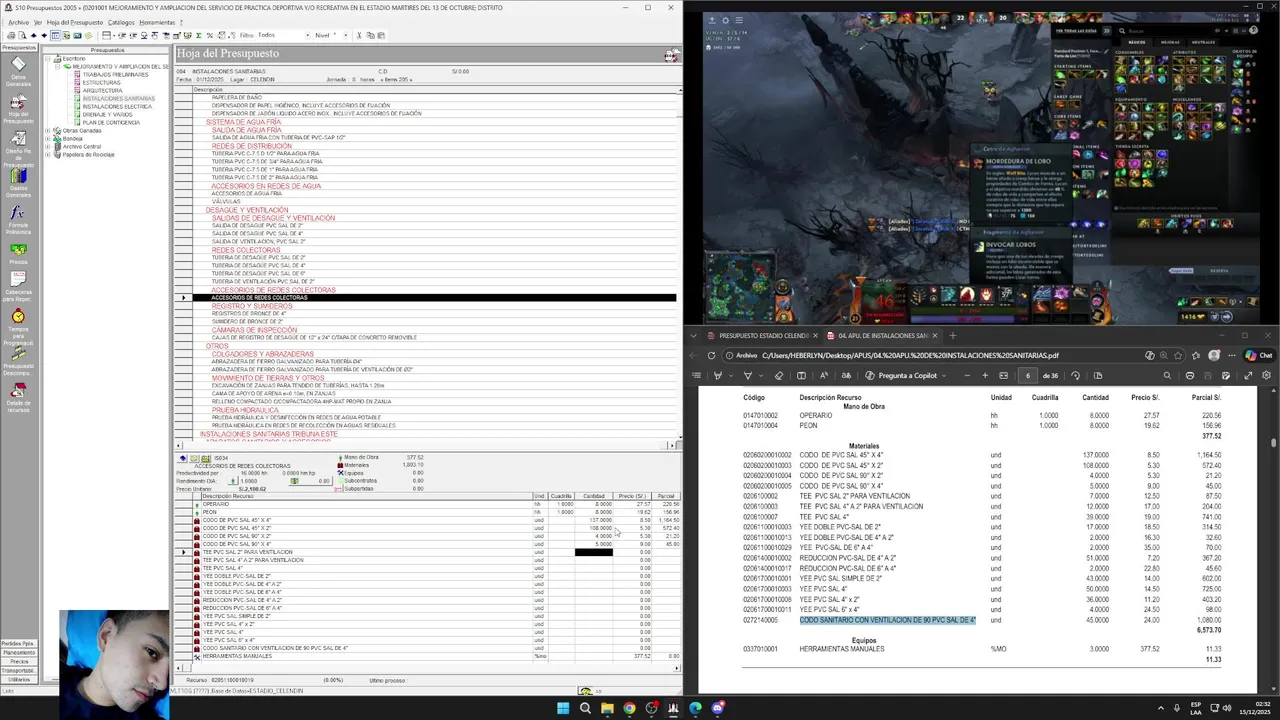Select ARQUITECTURA in the budget tree
The image size is (1280, 720).
coord(103,90)
